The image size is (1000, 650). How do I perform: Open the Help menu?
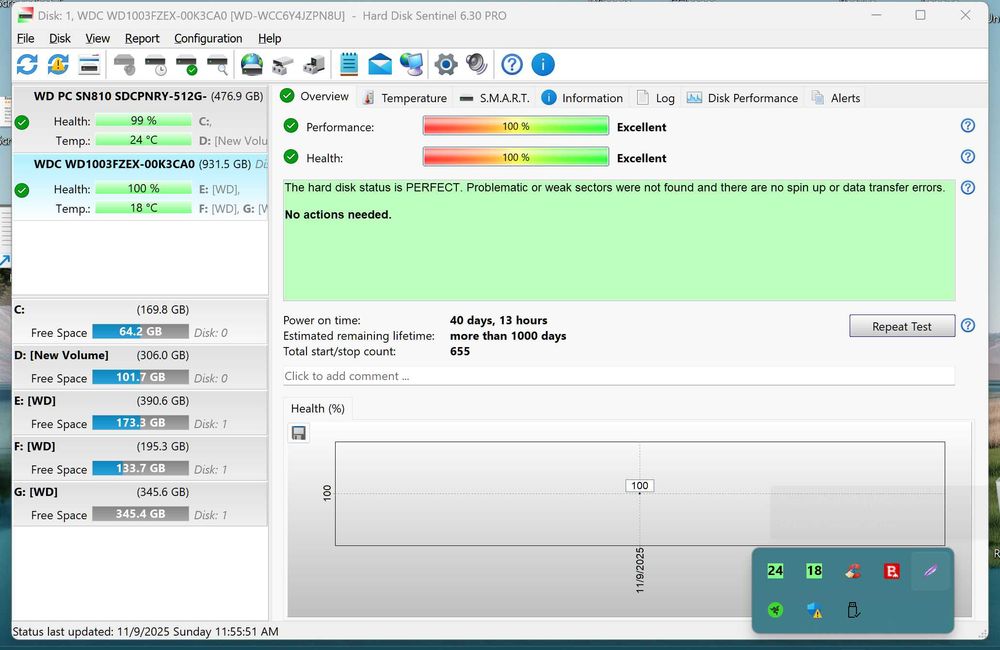tap(270, 38)
